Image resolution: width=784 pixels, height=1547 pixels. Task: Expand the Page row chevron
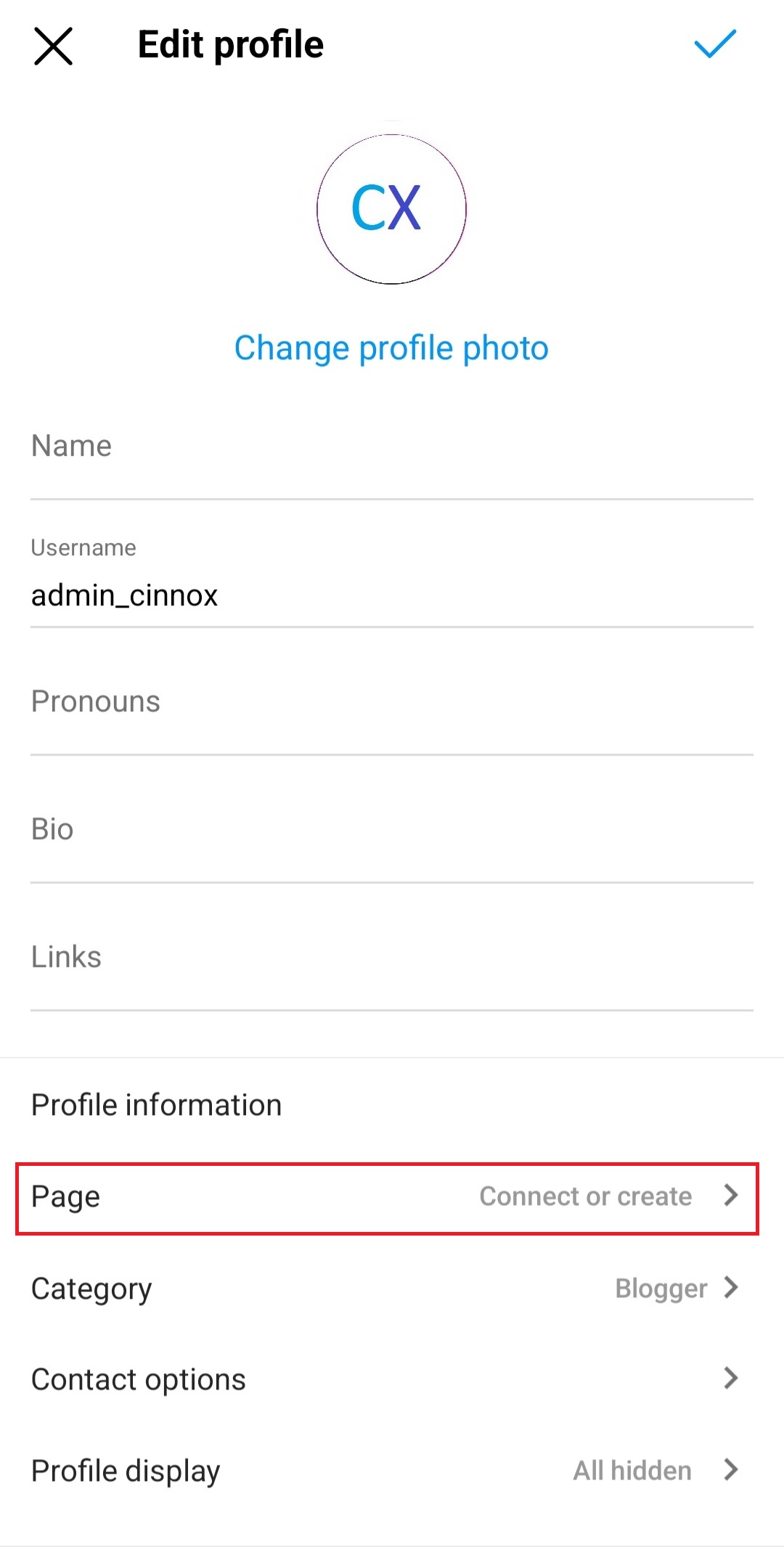tap(731, 1196)
